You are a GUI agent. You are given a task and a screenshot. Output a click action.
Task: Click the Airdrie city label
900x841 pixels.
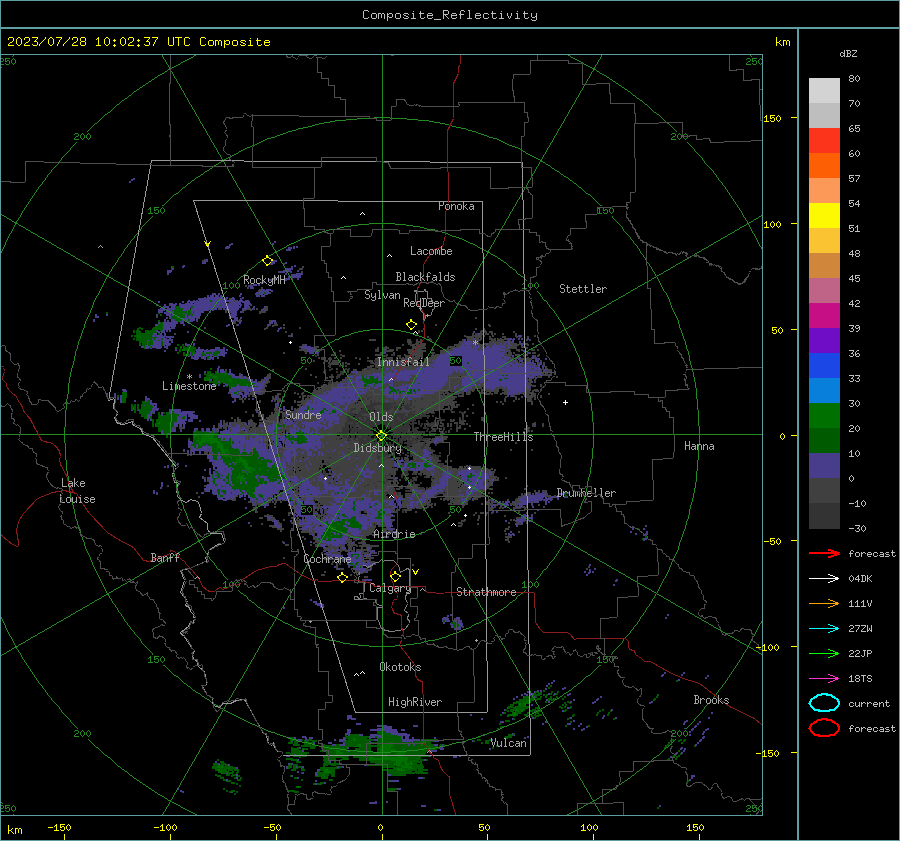[394, 534]
